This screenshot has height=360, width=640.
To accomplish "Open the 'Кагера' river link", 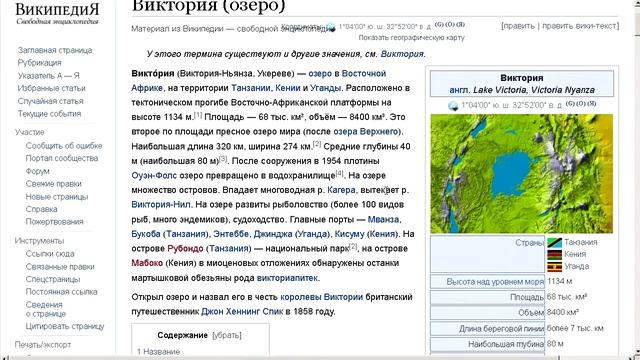I will 341,190.
